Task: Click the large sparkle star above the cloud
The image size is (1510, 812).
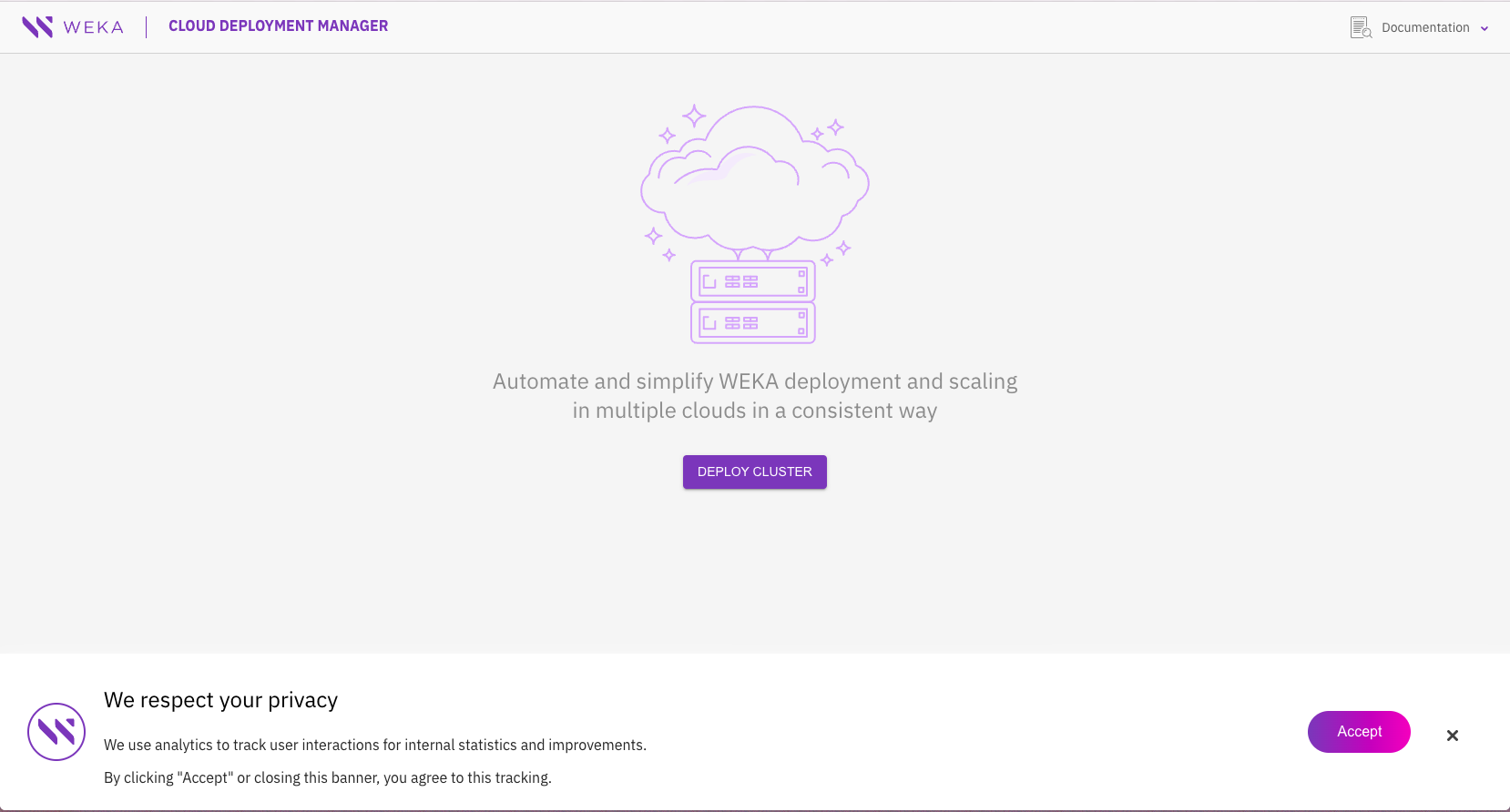Action: click(694, 116)
